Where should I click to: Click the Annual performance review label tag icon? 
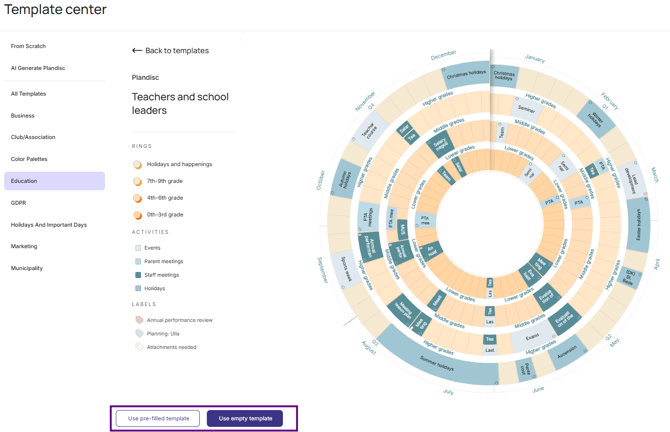click(x=139, y=320)
